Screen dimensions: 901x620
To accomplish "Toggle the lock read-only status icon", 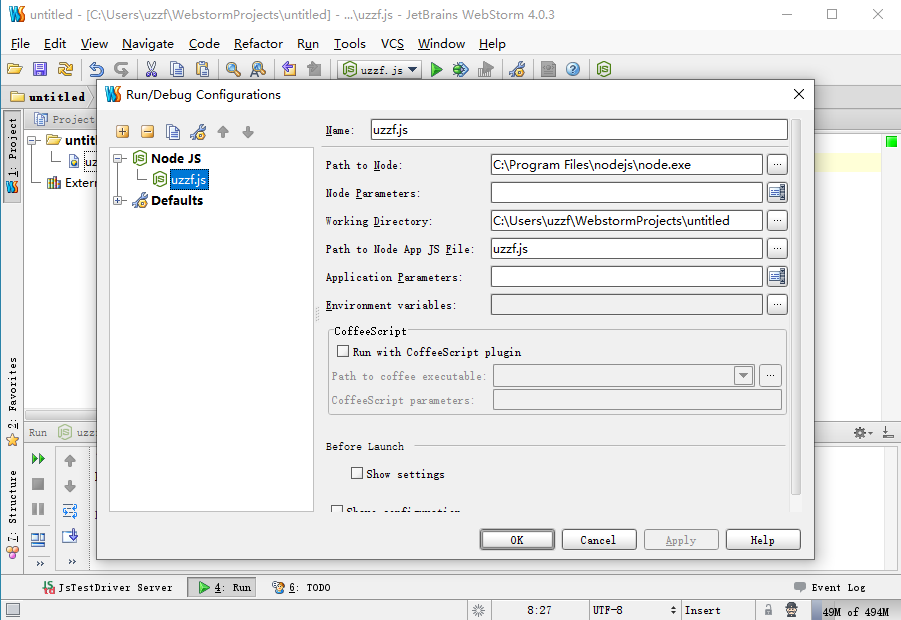I will click(768, 610).
